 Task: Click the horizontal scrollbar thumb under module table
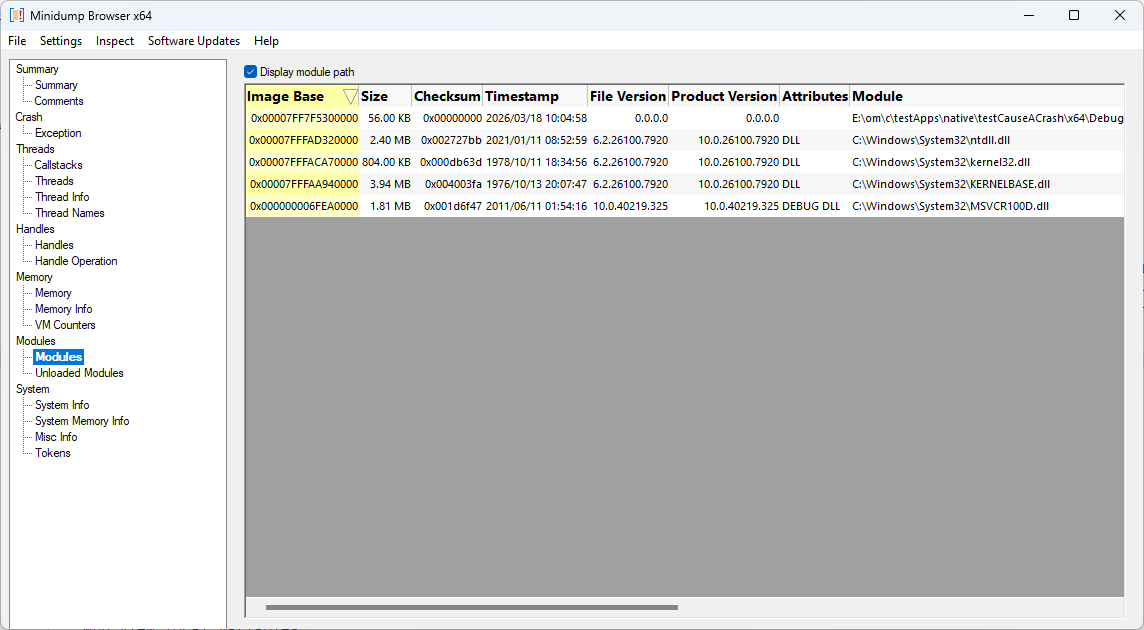pos(471,607)
